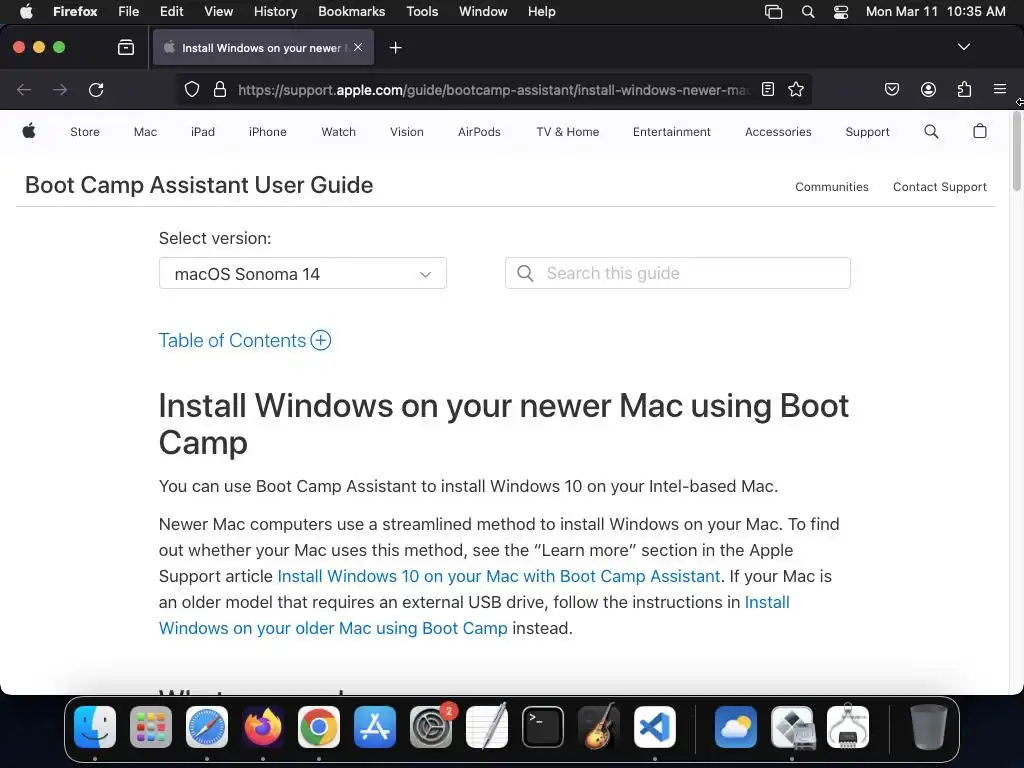The height and width of the screenshot is (768, 1024).
Task: View site security lock info
Action: 220,89
